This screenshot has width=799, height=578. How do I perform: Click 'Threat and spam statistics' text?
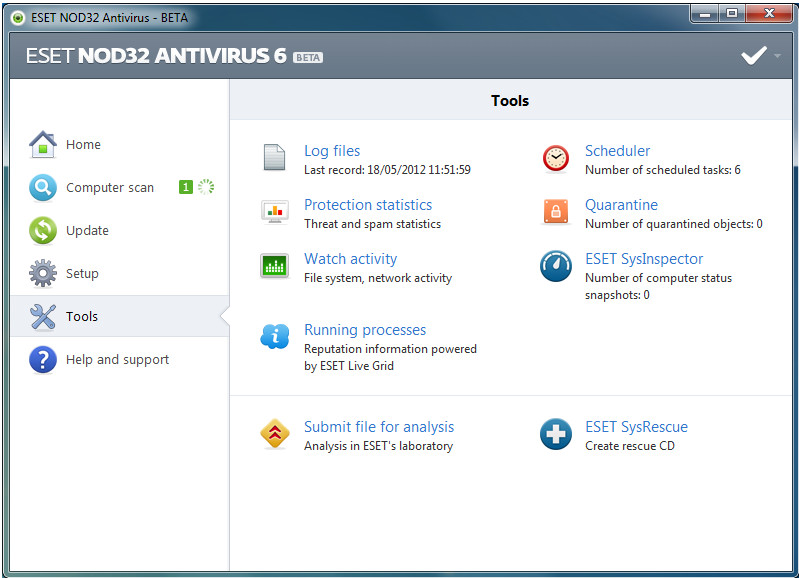372,224
